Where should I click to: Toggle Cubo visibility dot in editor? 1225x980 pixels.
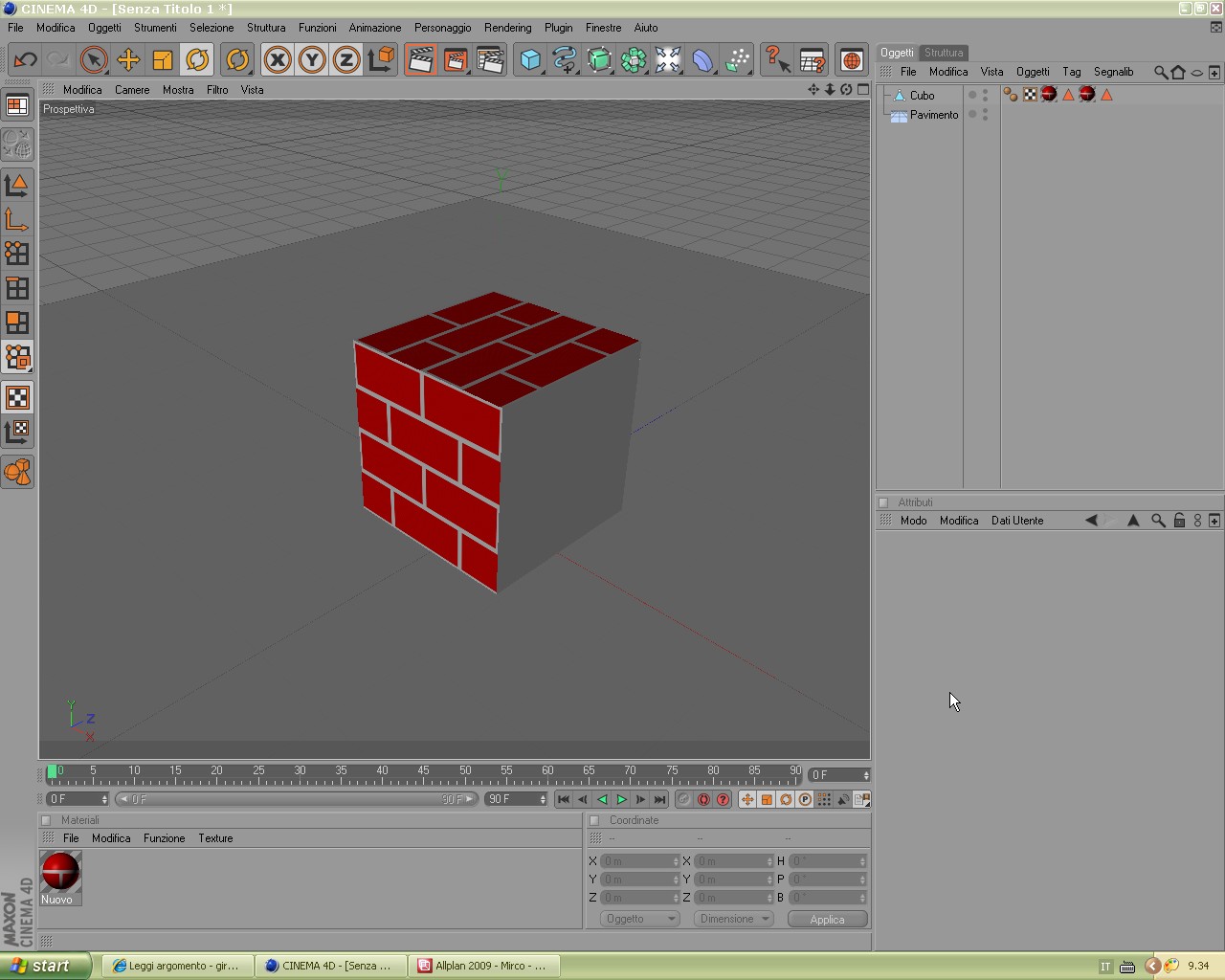click(986, 92)
